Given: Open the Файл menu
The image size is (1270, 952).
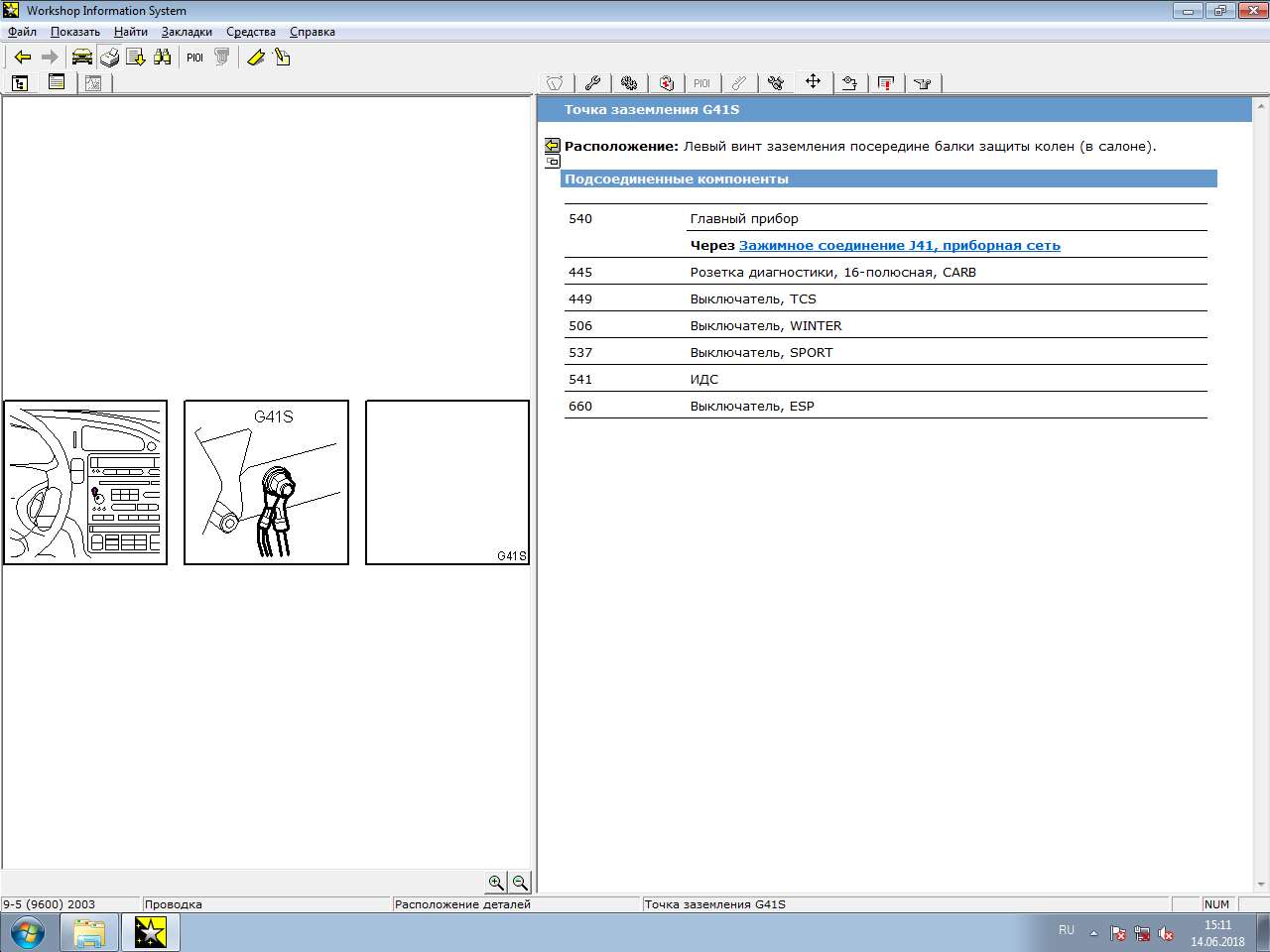Looking at the screenshot, I should (22, 32).
